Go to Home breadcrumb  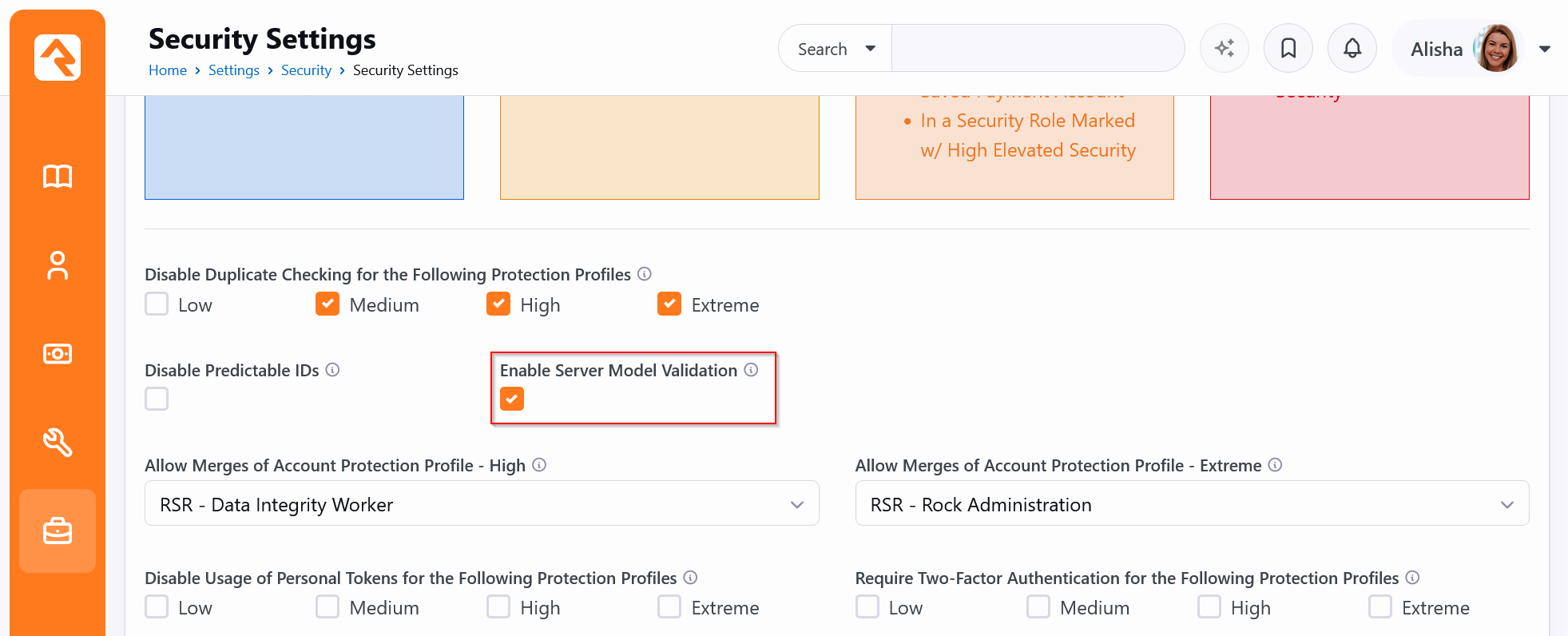click(168, 70)
